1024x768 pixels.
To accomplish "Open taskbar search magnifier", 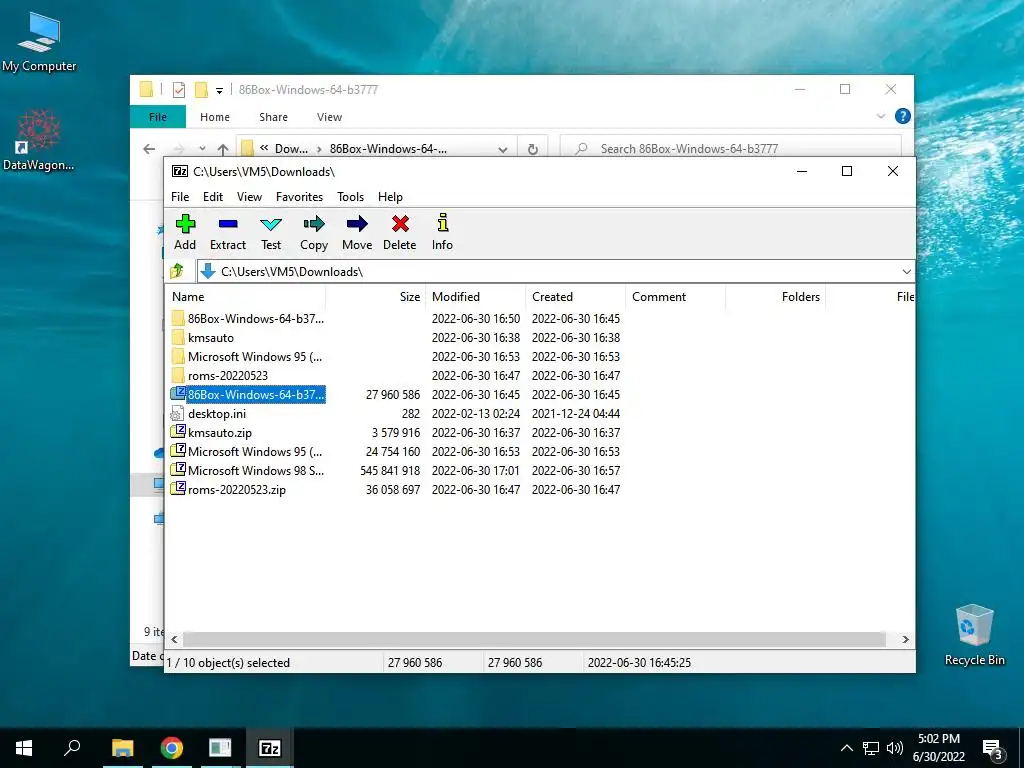I will pos(72,748).
